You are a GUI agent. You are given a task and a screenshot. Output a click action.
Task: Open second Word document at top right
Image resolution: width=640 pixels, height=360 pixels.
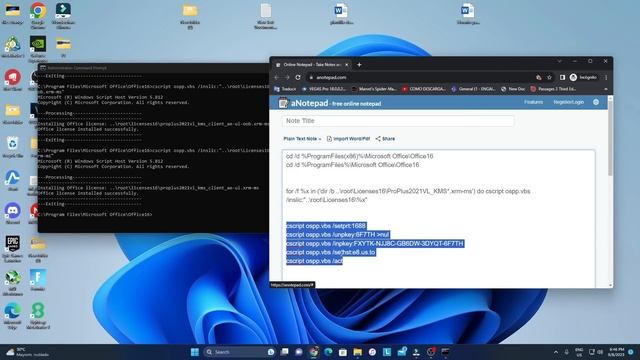468,14
